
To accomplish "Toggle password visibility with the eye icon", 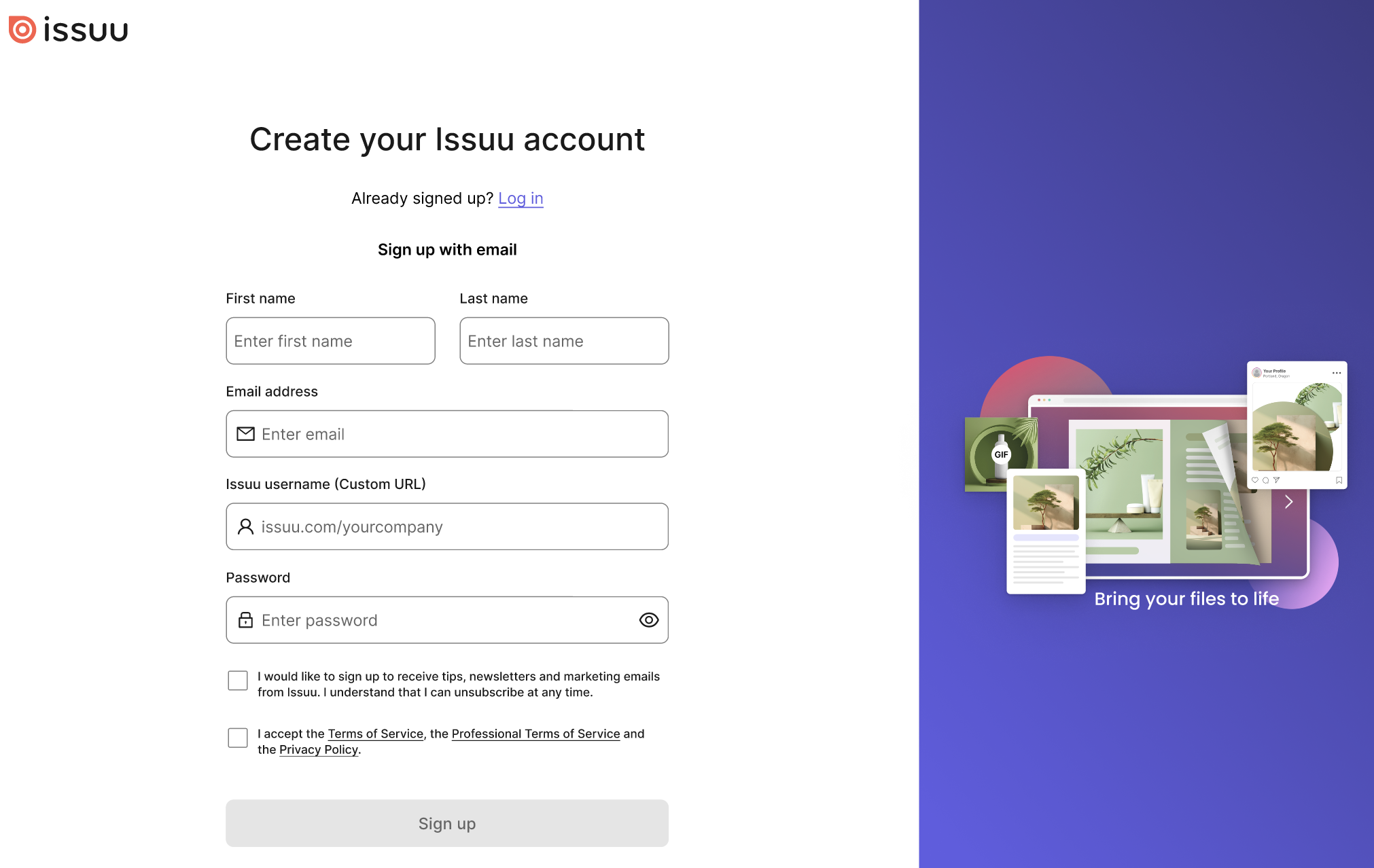I will tap(649, 620).
